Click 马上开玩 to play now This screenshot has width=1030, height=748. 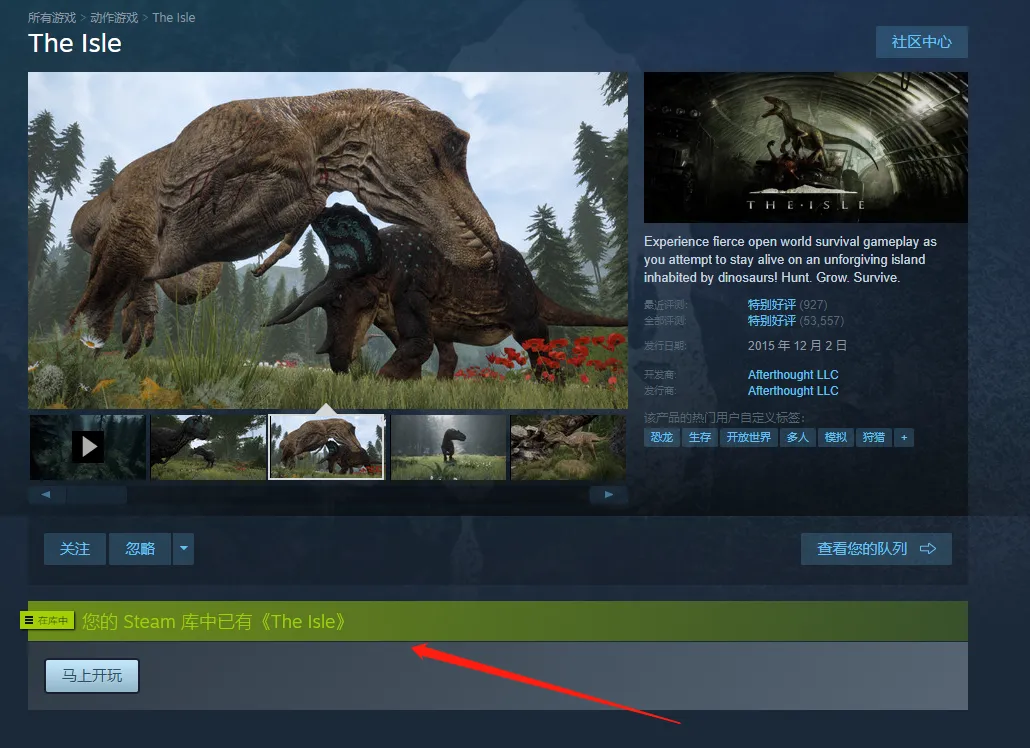click(x=92, y=676)
